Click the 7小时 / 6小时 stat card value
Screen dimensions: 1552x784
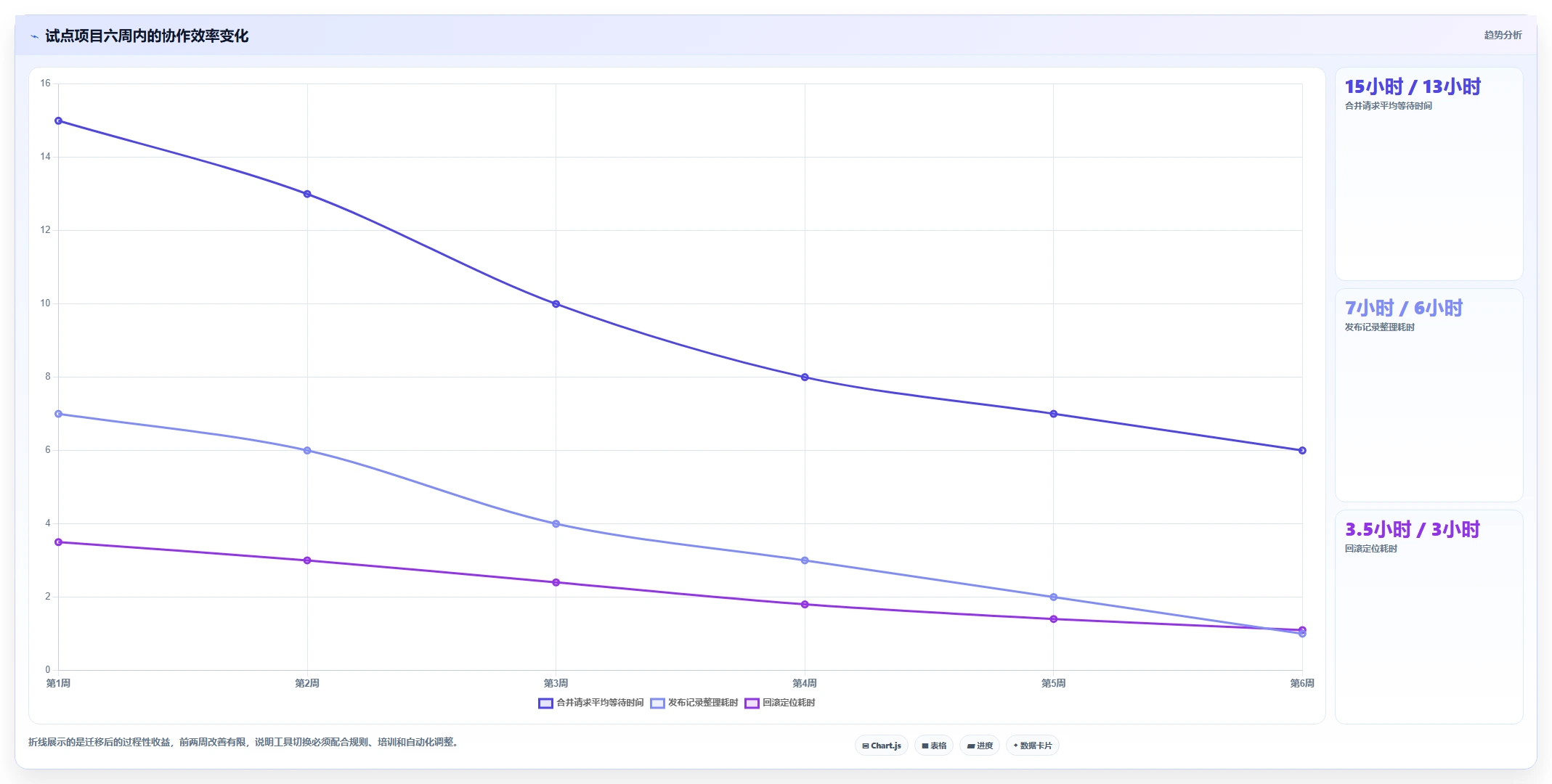[x=1404, y=309]
